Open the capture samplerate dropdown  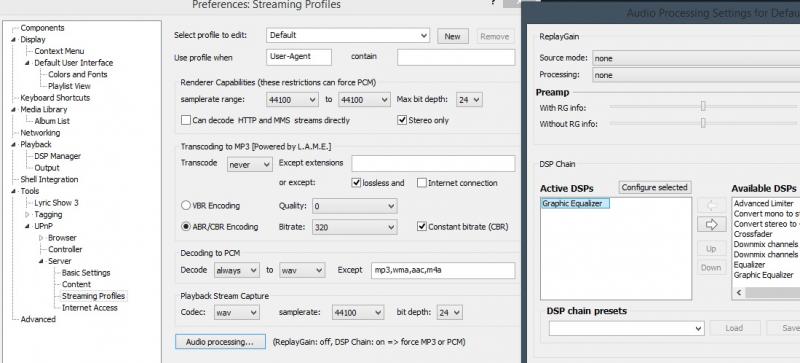pos(358,312)
